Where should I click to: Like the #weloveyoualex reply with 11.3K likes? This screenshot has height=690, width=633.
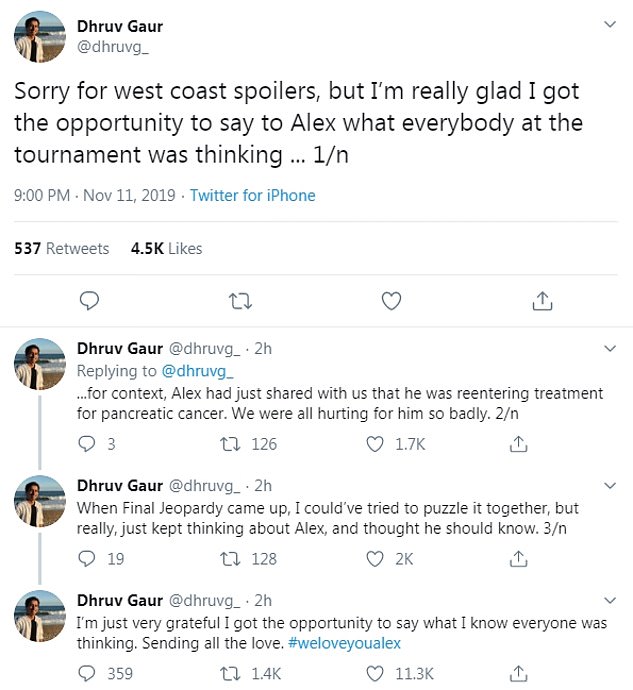[376, 674]
